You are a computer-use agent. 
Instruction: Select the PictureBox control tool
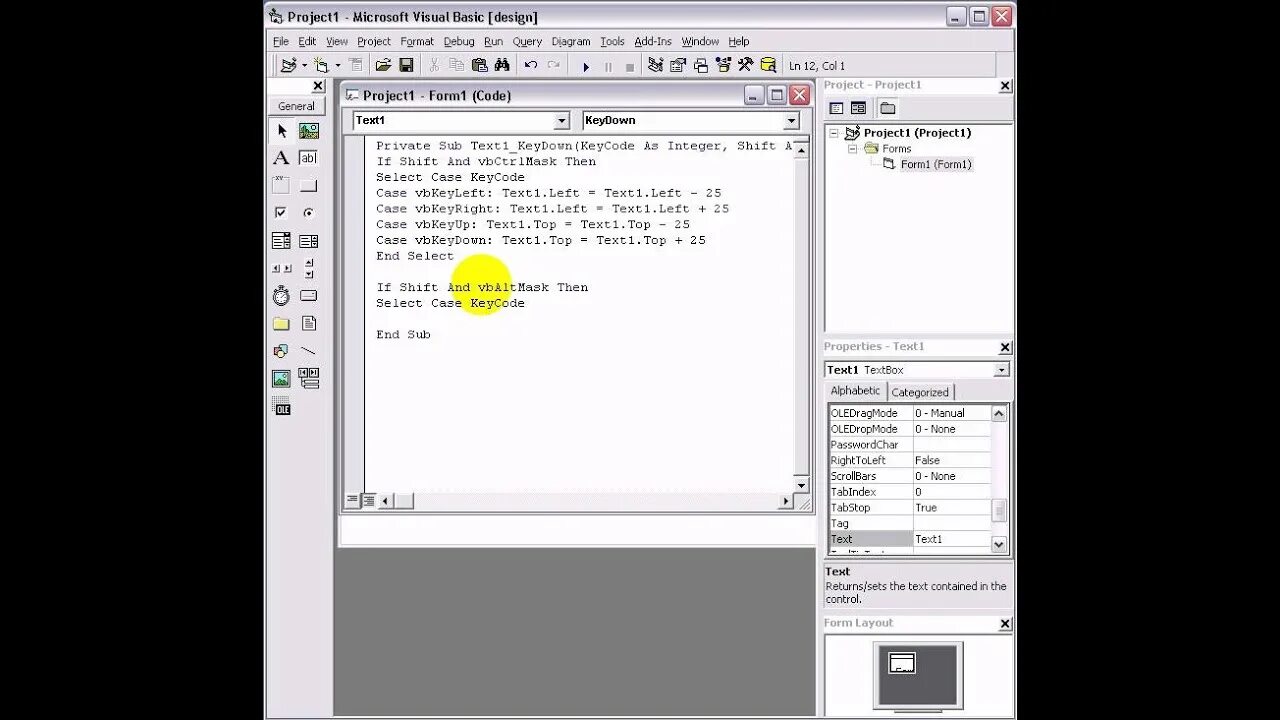[x=309, y=131]
